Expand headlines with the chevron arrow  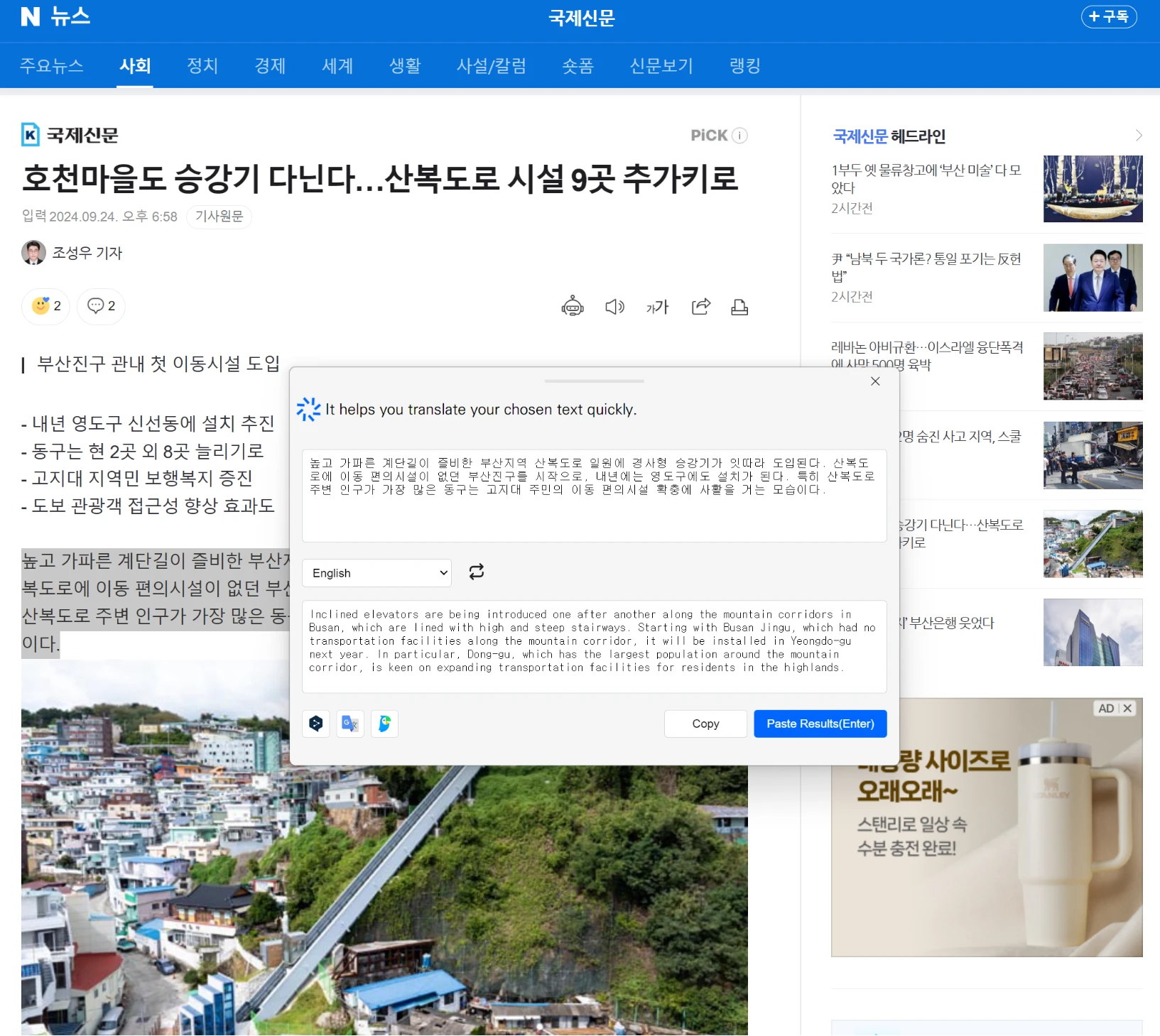[x=1138, y=136]
